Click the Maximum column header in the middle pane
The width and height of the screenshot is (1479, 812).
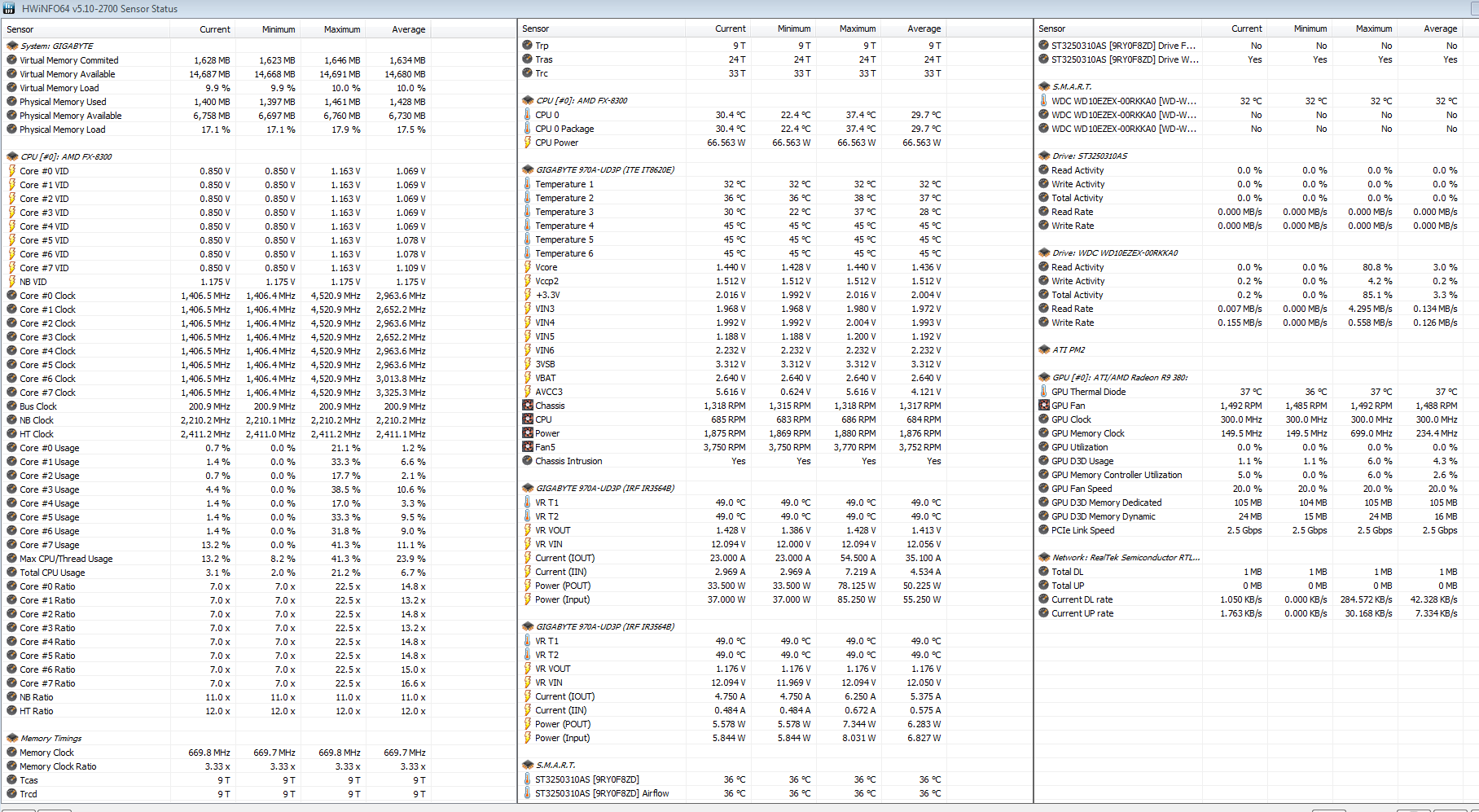pos(847,29)
